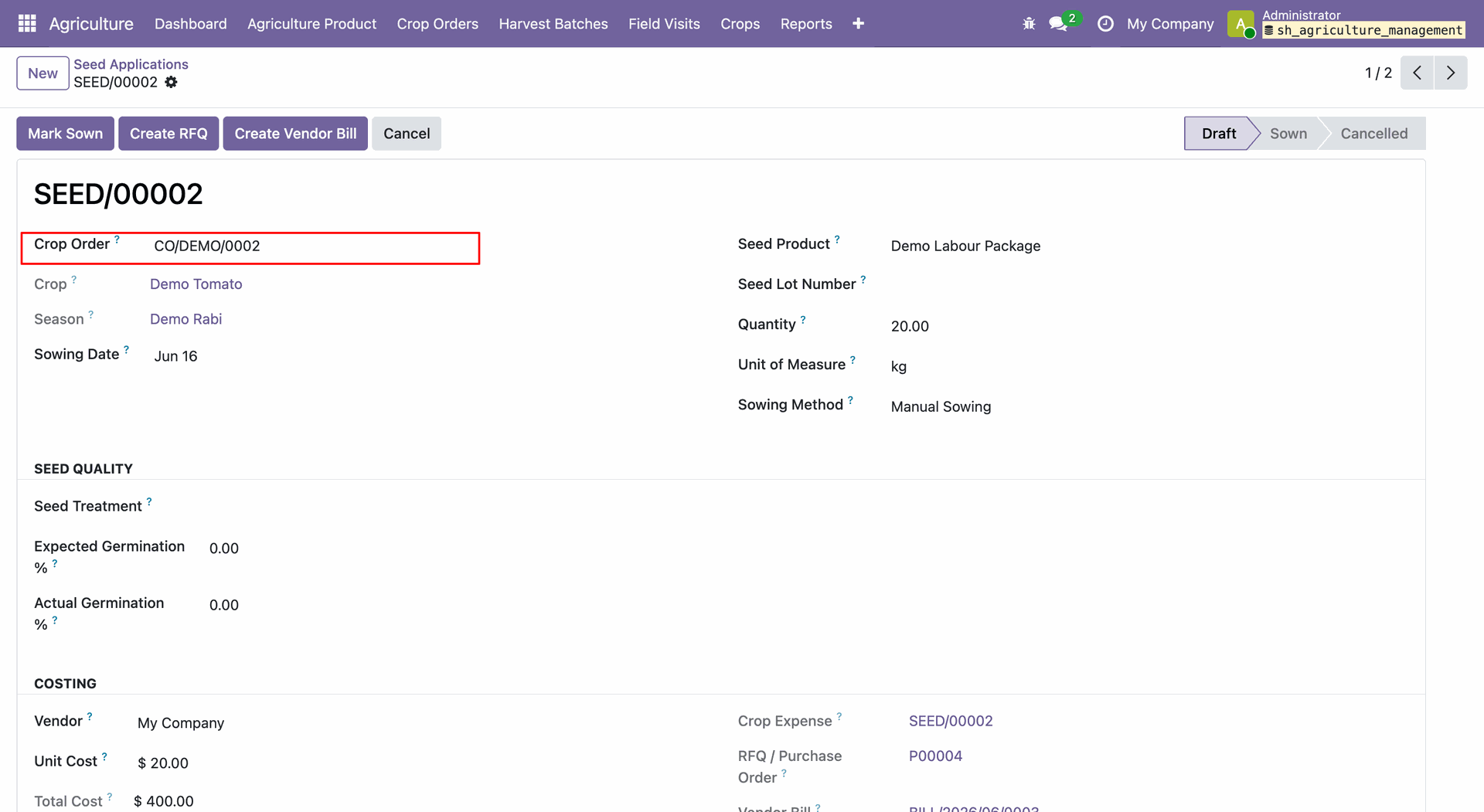1484x812 pixels.
Task: Click the Create RFQ button
Action: (168, 134)
